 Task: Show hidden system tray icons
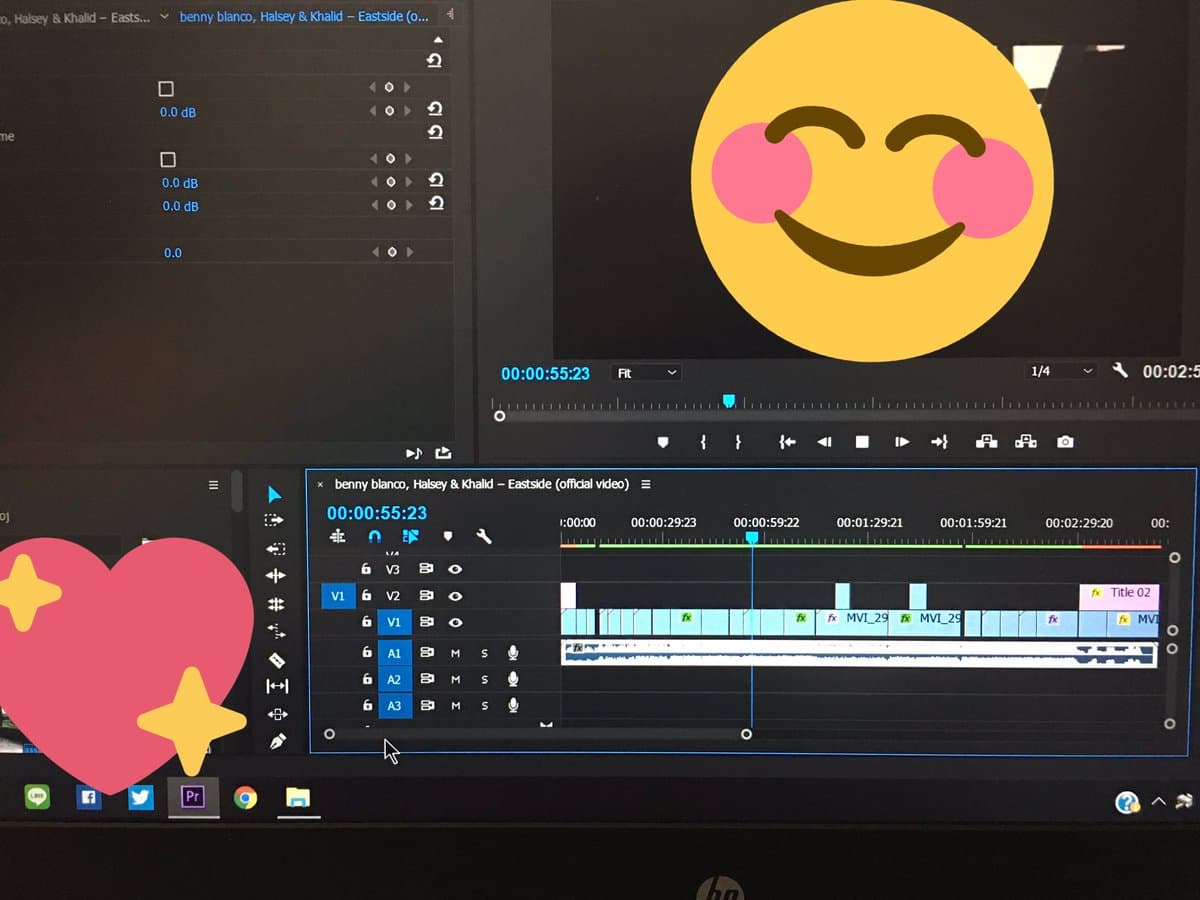point(1158,801)
